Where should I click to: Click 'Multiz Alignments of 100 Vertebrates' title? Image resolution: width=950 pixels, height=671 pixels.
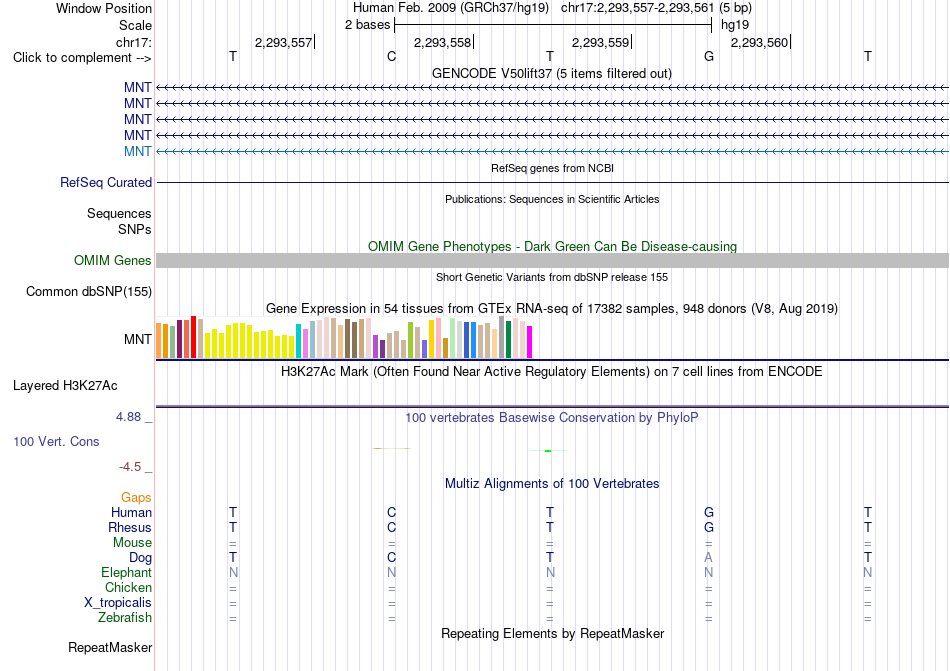pyautogui.click(x=552, y=484)
